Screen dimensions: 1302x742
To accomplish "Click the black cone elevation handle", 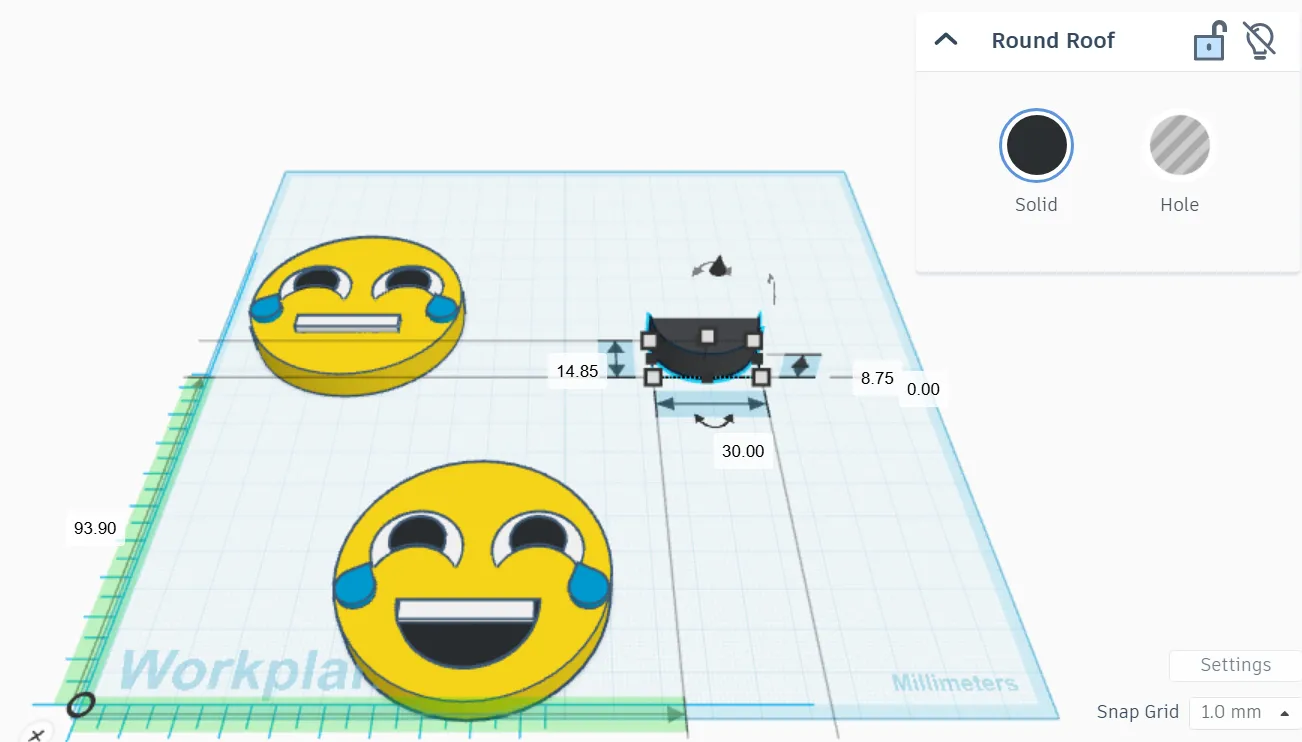I will click(x=718, y=267).
